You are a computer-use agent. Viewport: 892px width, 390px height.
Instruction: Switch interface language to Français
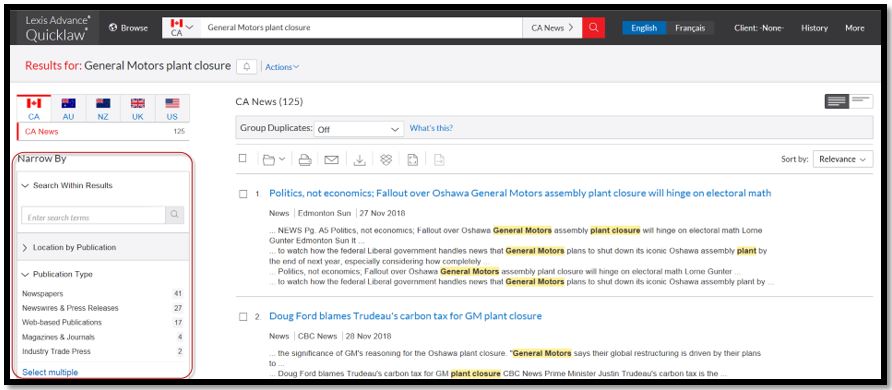pyautogui.click(x=690, y=28)
